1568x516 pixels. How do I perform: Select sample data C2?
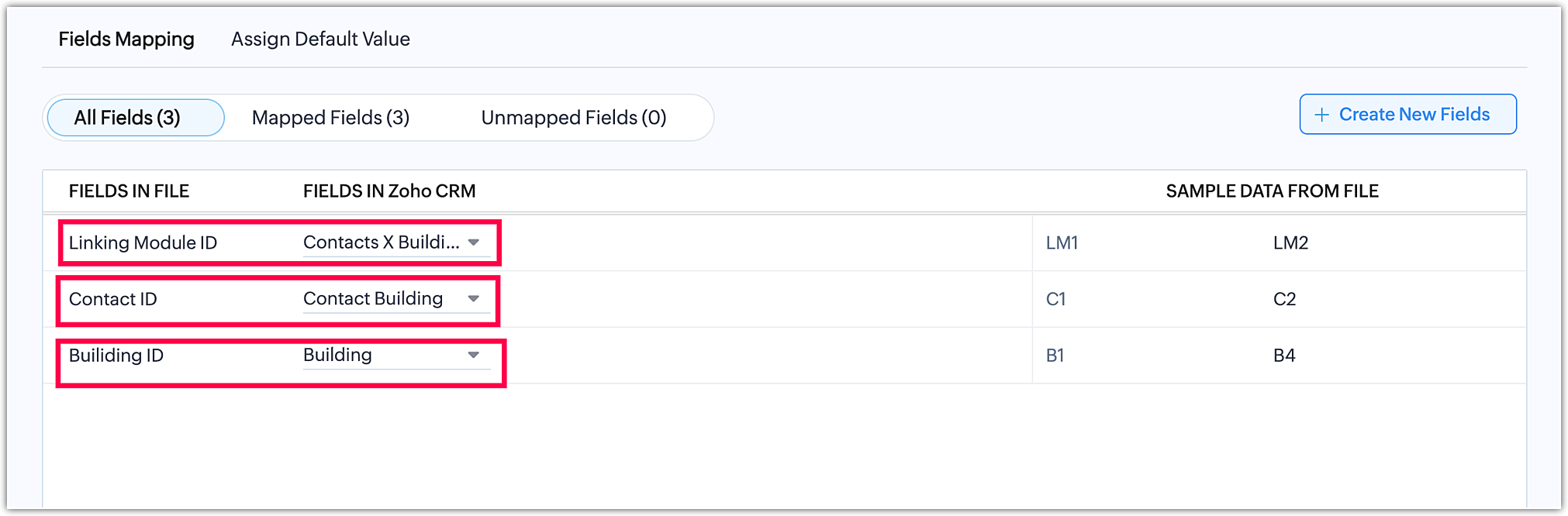[x=1284, y=299]
